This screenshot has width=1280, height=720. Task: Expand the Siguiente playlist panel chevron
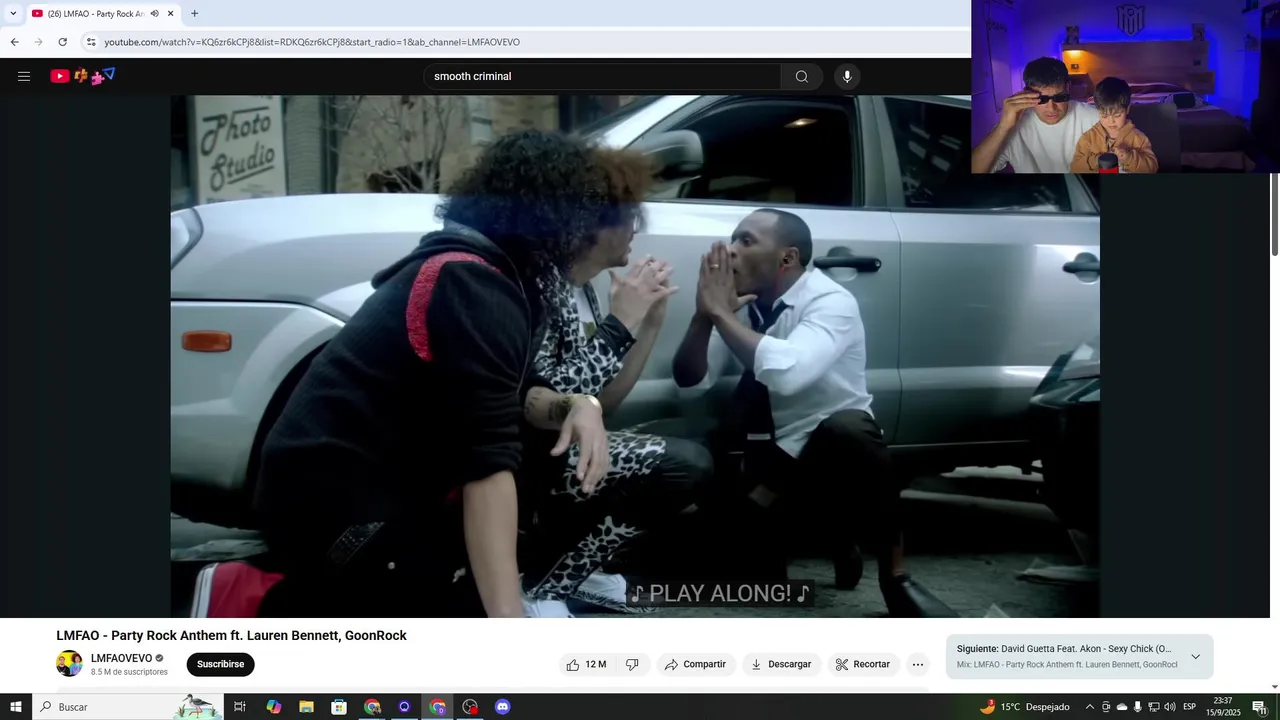1195,657
